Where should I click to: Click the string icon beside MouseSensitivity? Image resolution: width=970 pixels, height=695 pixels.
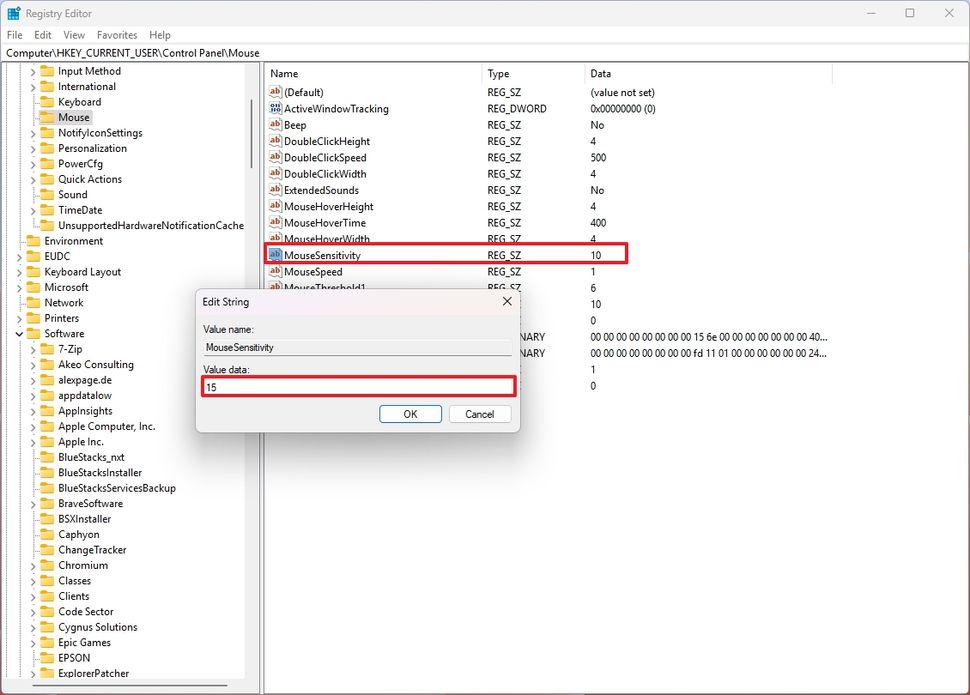275,255
